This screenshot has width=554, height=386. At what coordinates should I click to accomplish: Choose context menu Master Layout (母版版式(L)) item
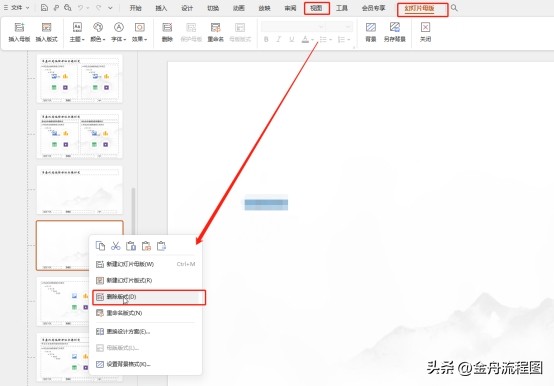coord(146,348)
